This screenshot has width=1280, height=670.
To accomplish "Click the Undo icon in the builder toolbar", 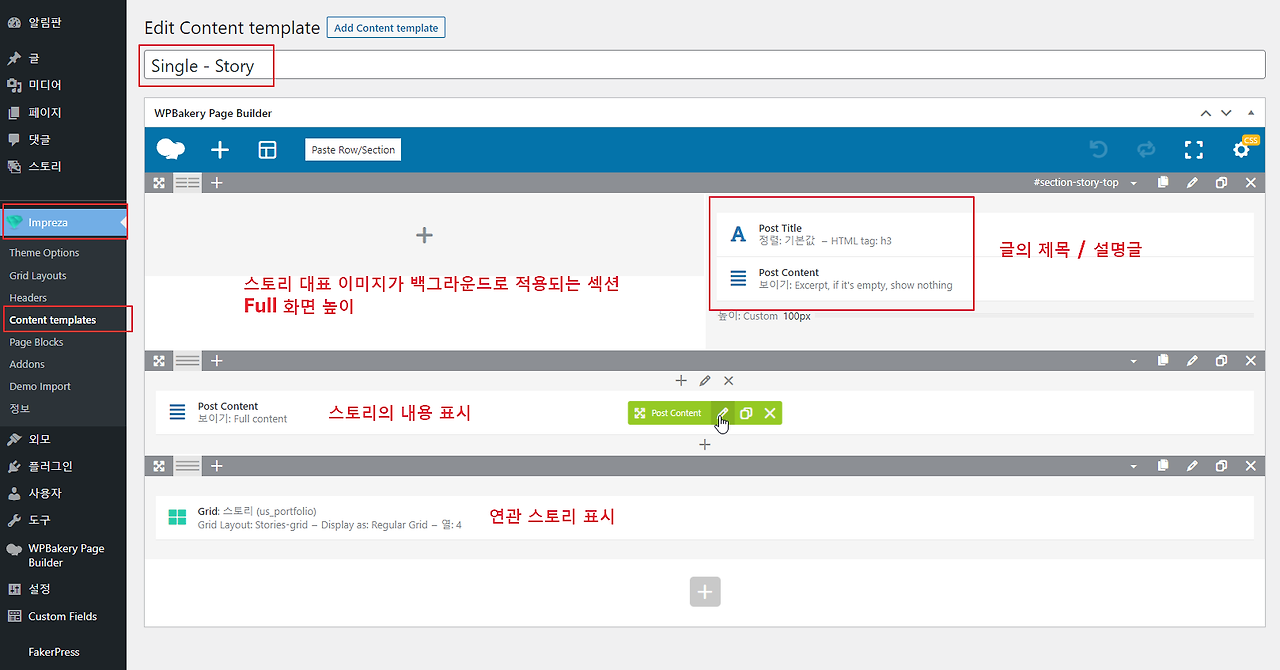I will point(1098,150).
